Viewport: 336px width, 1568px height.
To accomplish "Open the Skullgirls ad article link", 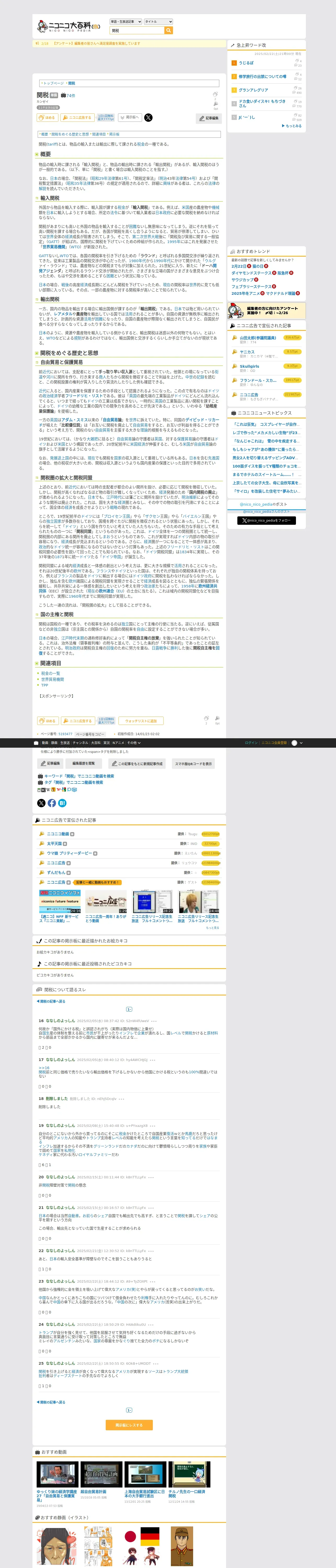I will point(249,366).
